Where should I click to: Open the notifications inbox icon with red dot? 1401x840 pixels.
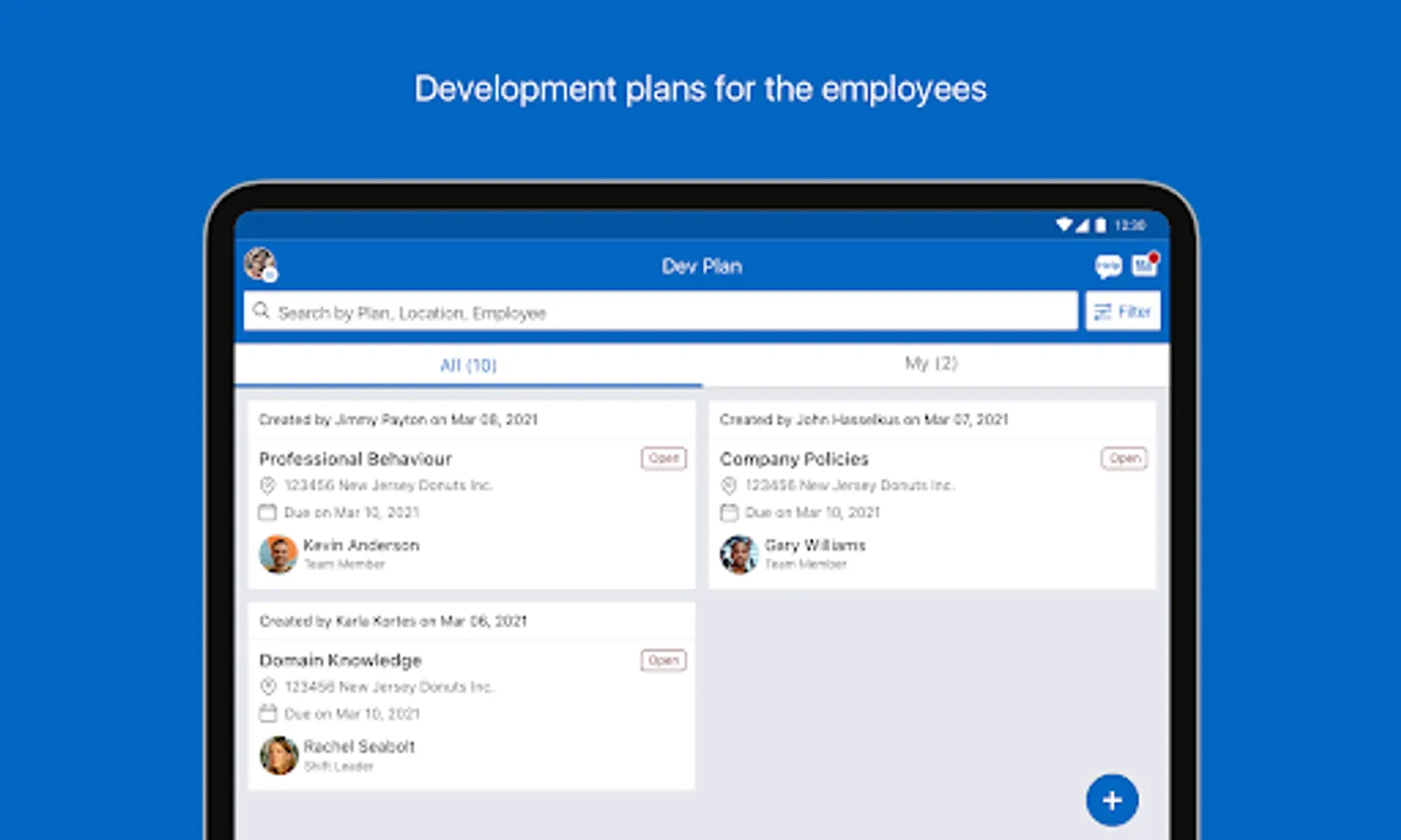point(1144,265)
